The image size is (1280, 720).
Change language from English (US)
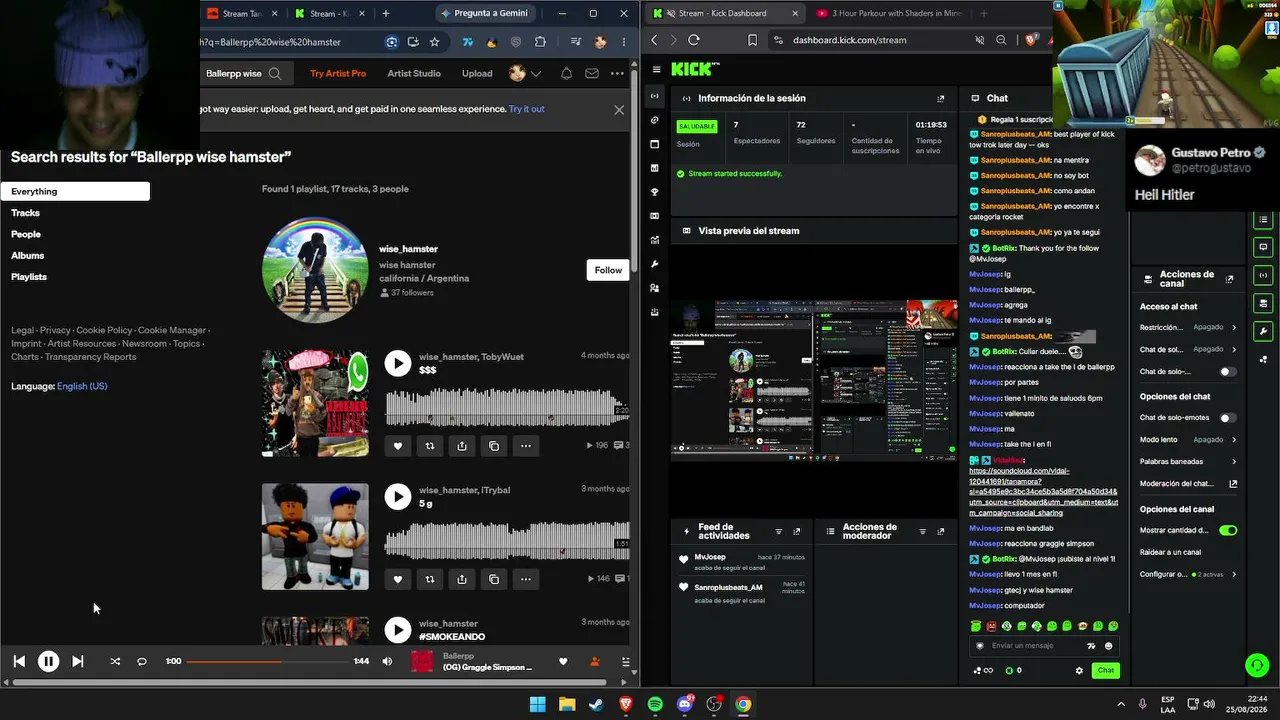(82, 386)
